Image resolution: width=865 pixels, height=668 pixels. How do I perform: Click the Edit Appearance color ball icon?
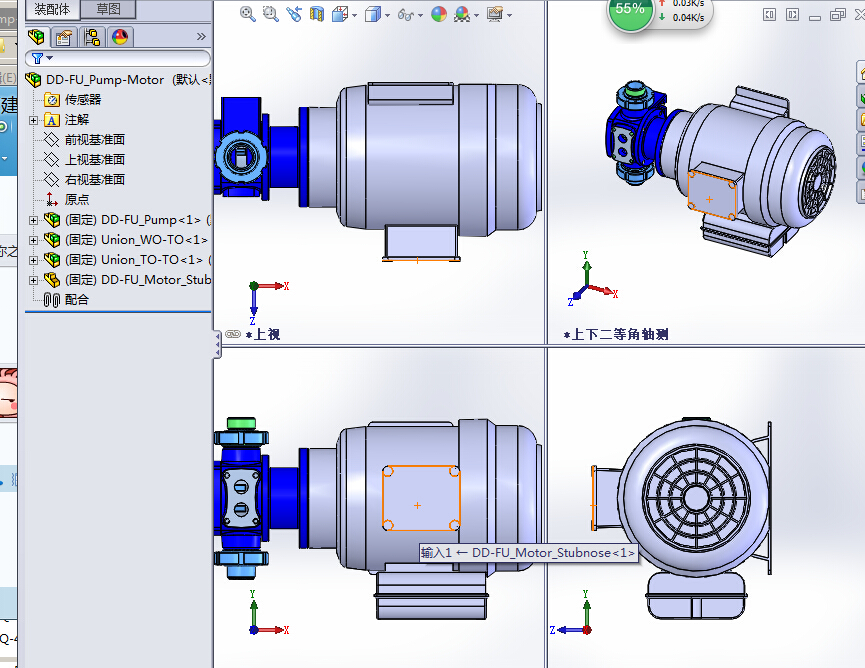439,14
